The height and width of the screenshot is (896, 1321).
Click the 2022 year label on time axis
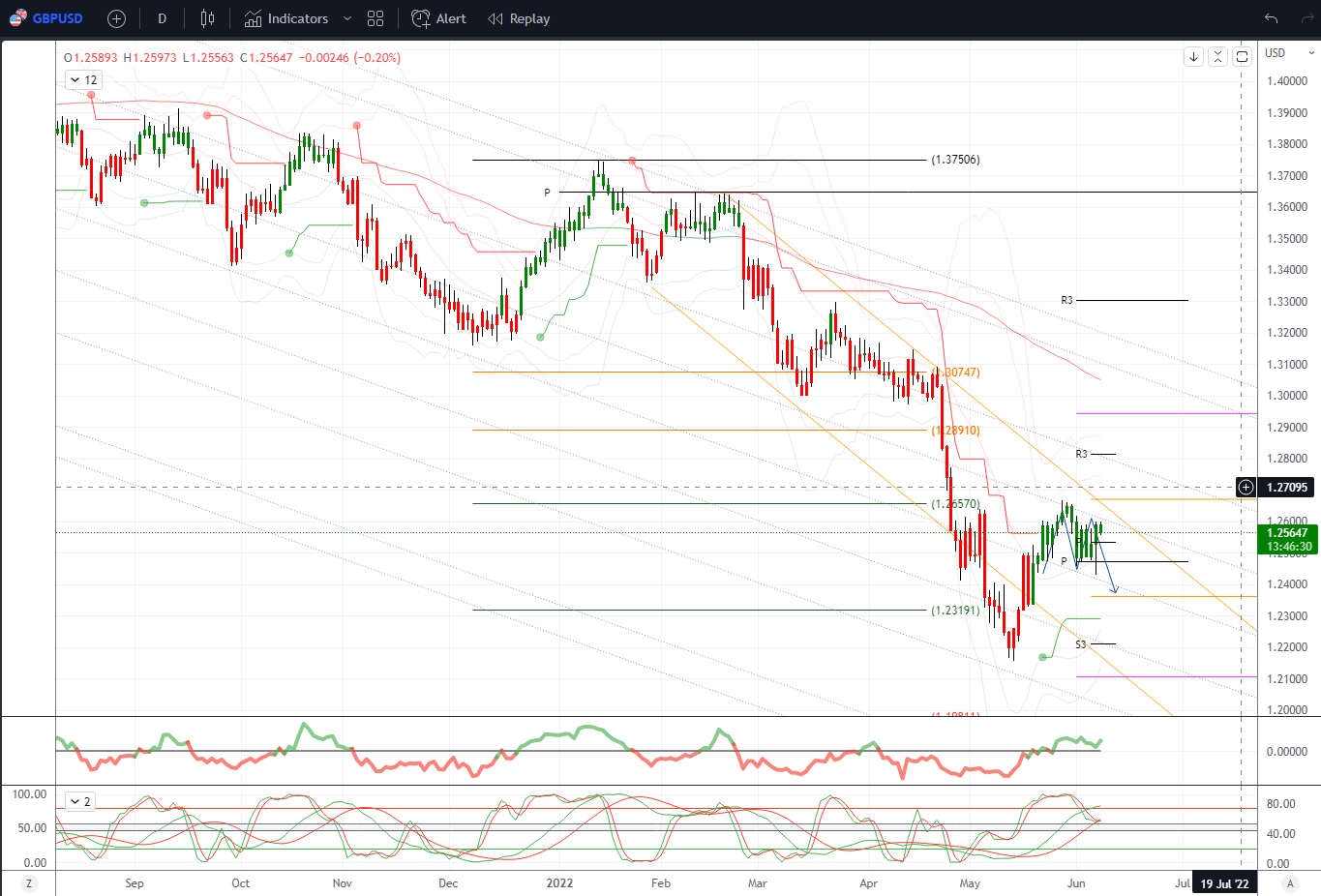click(x=559, y=883)
